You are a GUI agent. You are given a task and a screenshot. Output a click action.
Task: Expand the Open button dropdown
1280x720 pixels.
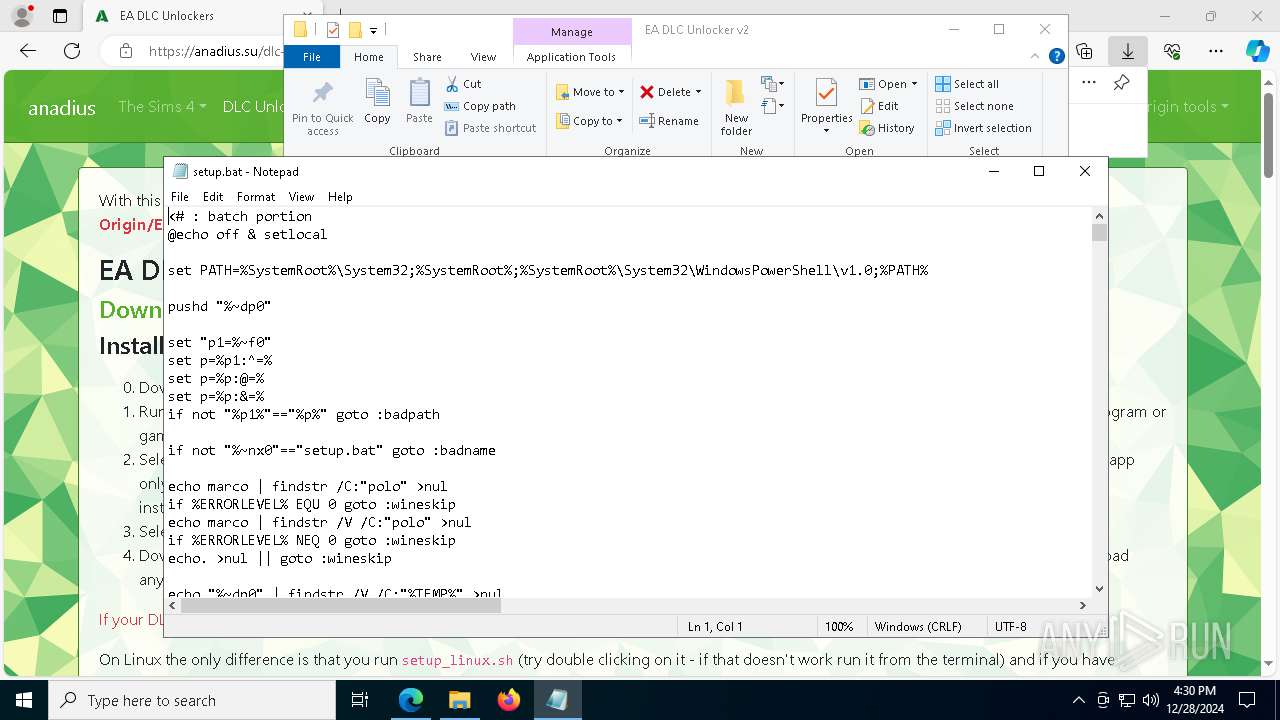(x=914, y=84)
